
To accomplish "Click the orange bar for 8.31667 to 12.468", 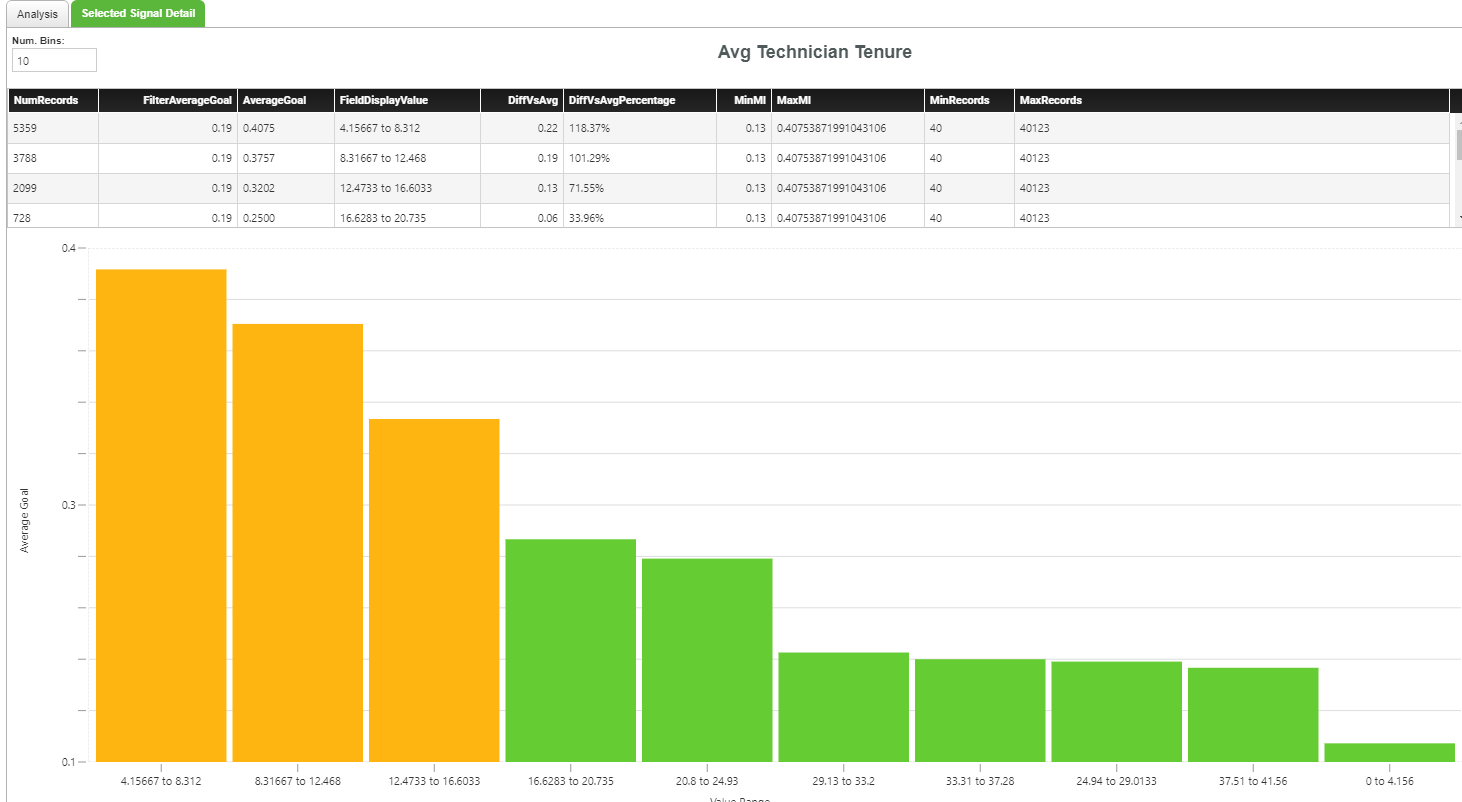I will (298, 543).
